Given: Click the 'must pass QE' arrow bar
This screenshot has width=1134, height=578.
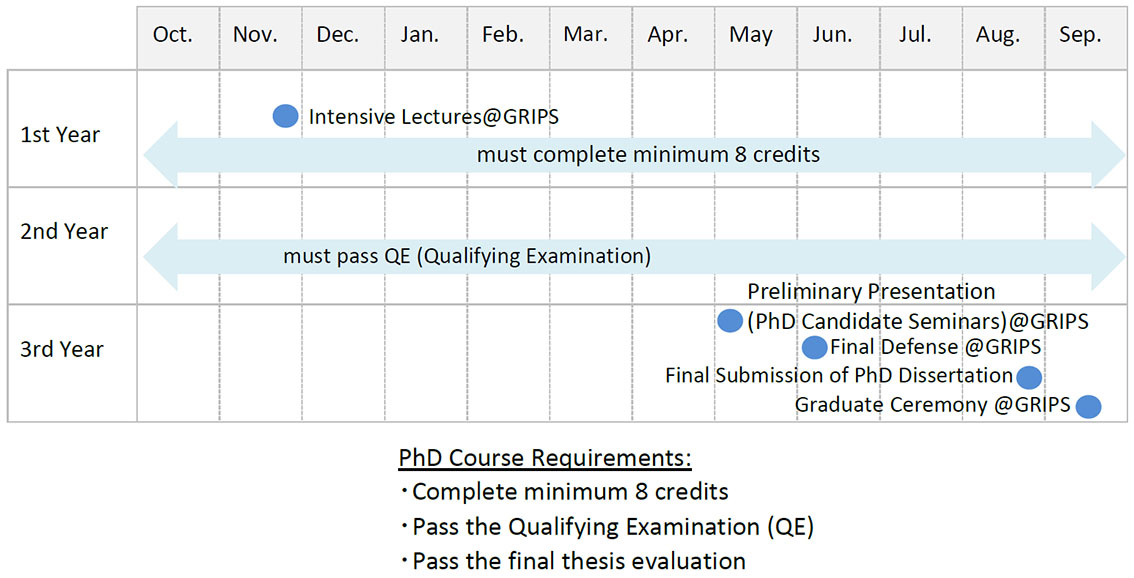Looking at the screenshot, I should click(x=634, y=257).
